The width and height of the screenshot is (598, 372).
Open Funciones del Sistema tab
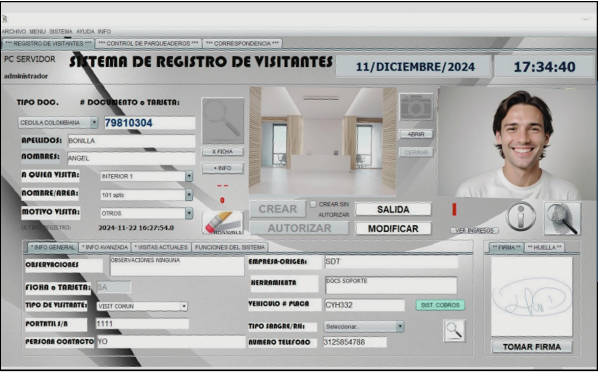click(x=230, y=247)
